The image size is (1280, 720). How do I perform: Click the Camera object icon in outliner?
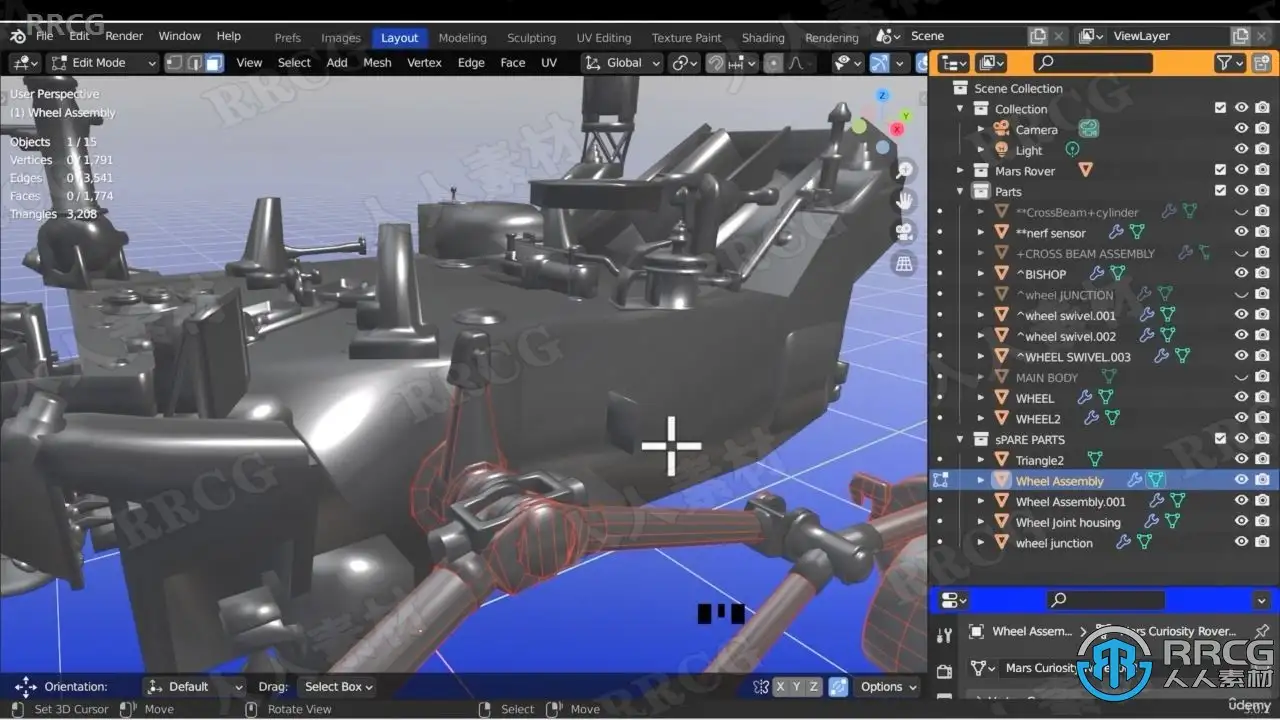pyautogui.click(x=1001, y=129)
